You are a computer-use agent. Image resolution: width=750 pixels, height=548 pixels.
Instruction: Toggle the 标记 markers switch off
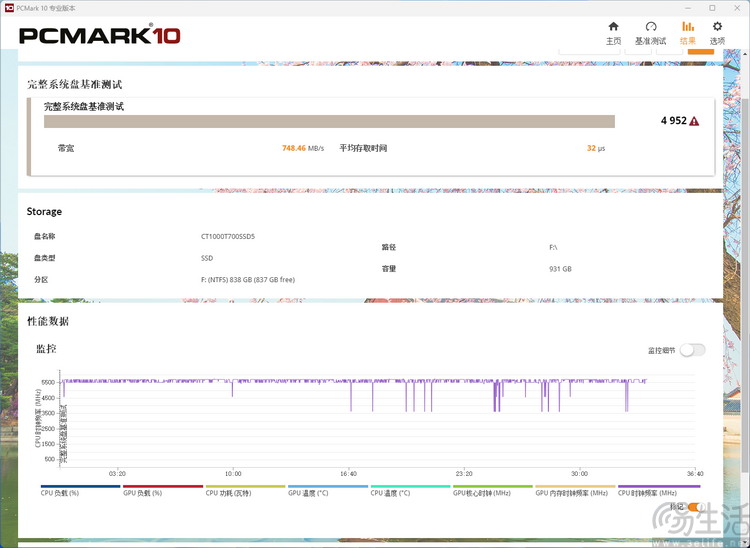(x=694, y=507)
